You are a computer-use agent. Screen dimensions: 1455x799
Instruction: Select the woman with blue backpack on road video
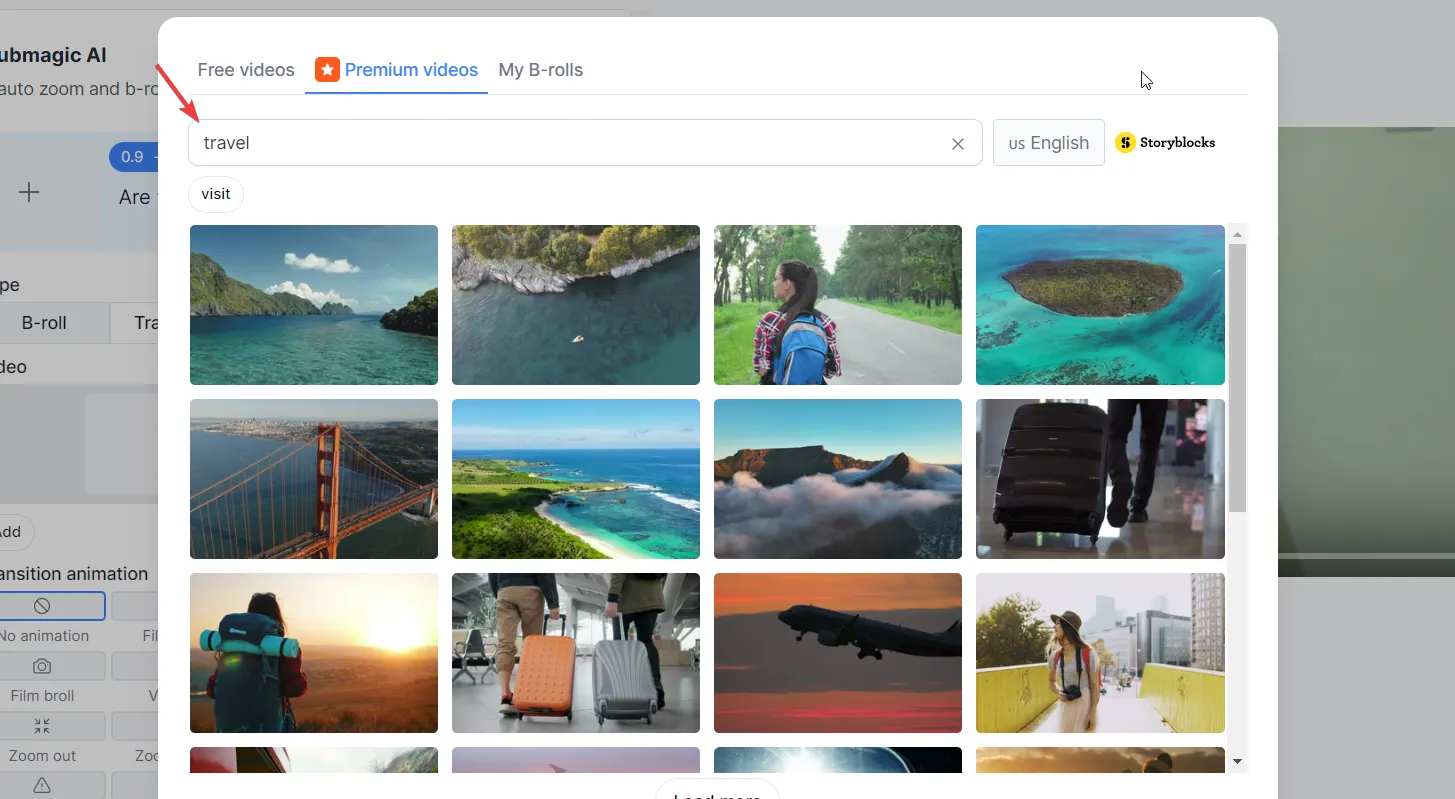coord(838,305)
